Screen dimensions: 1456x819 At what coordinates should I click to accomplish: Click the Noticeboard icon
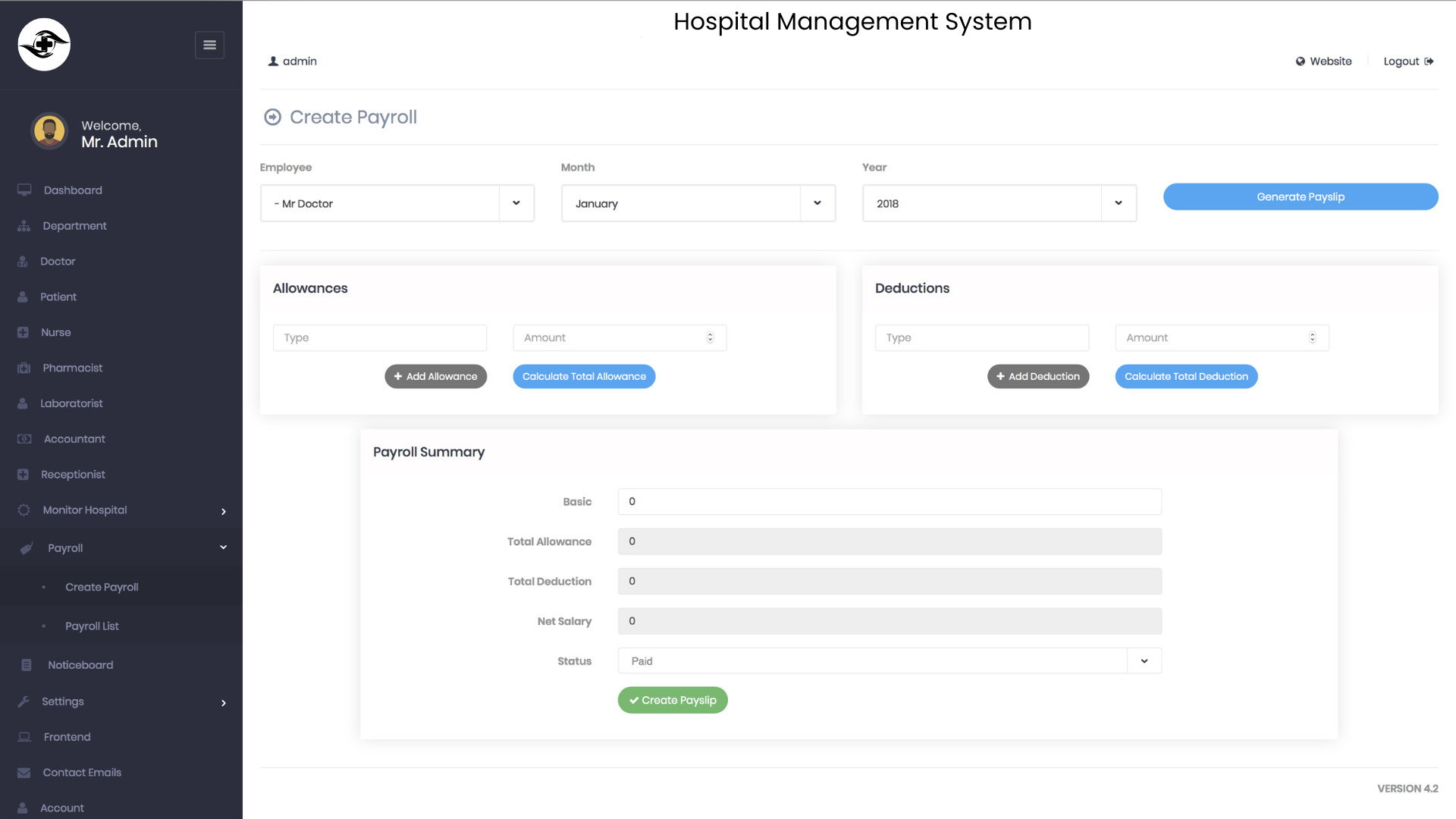coord(27,665)
